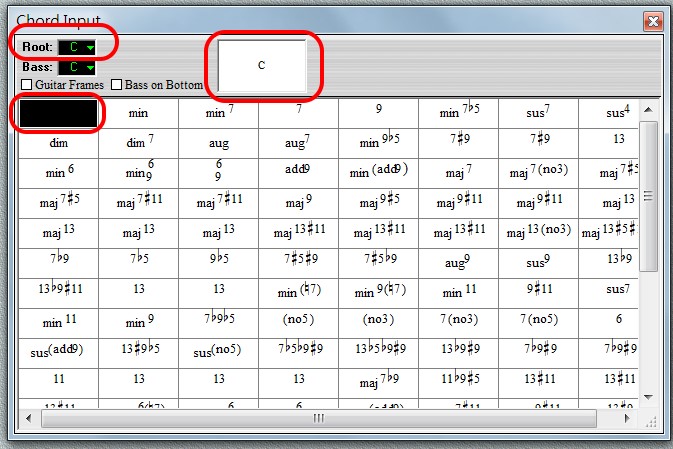The image size is (673, 449).
Task: Choose the aug chord cell
Action: pos(218,143)
